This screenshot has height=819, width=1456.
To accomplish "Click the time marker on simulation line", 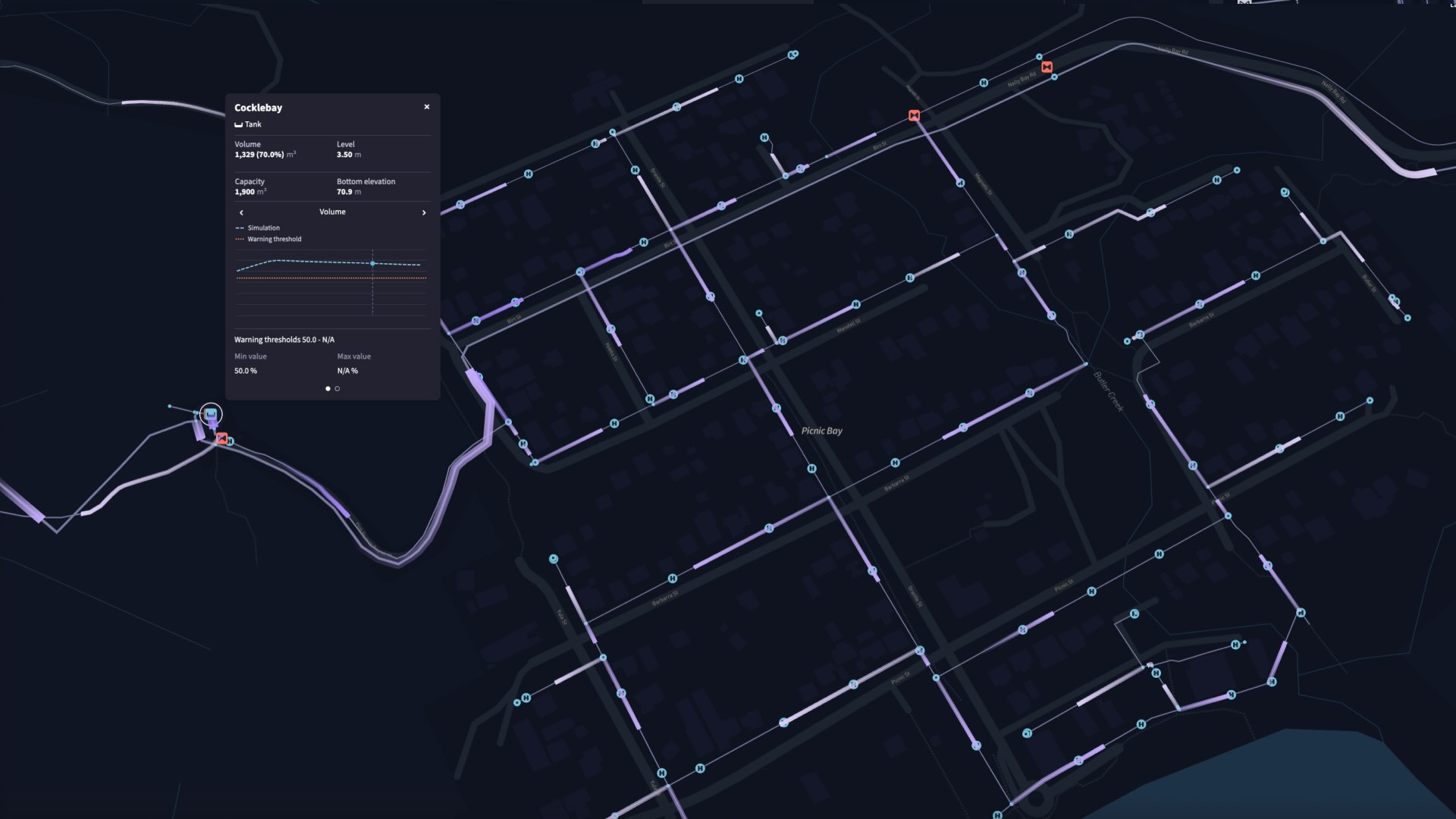I will pyautogui.click(x=372, y=264).
